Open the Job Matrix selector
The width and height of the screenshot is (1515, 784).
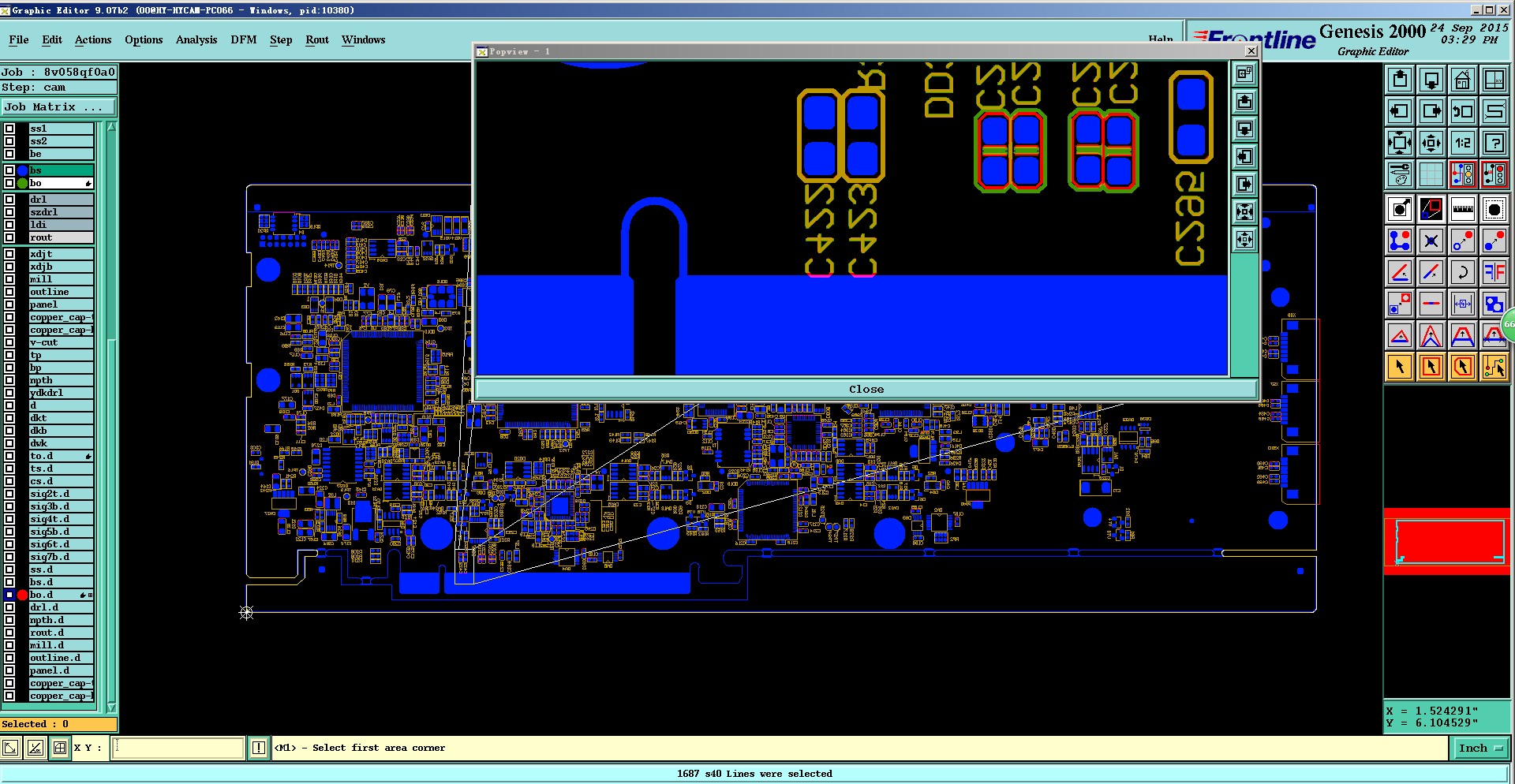pos(58,107)
